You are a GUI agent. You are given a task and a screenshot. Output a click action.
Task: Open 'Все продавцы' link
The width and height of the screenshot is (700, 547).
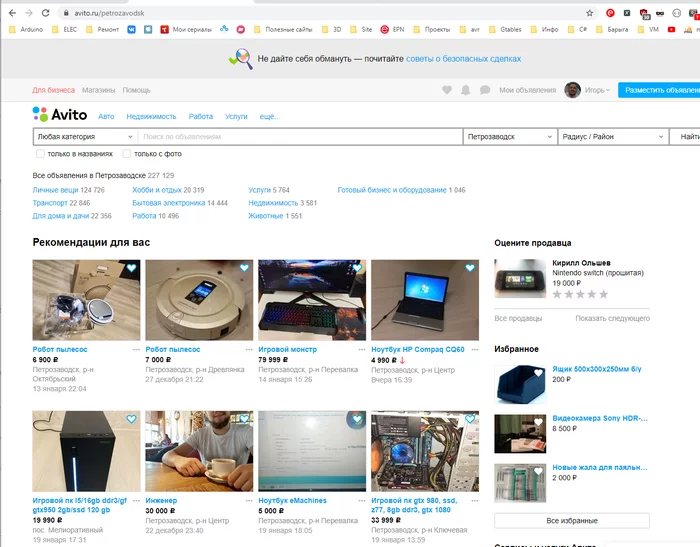click(x=518, y=318)
